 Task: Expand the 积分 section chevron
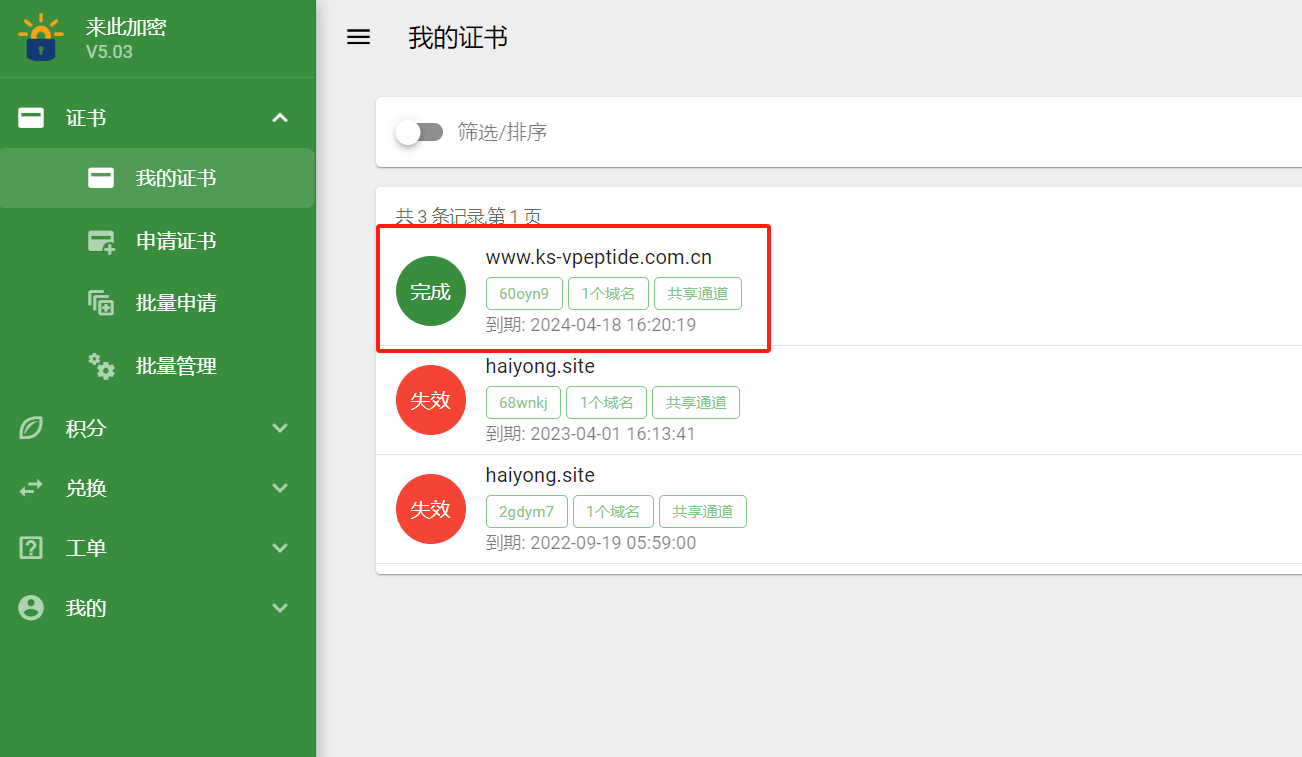point(280,428)
